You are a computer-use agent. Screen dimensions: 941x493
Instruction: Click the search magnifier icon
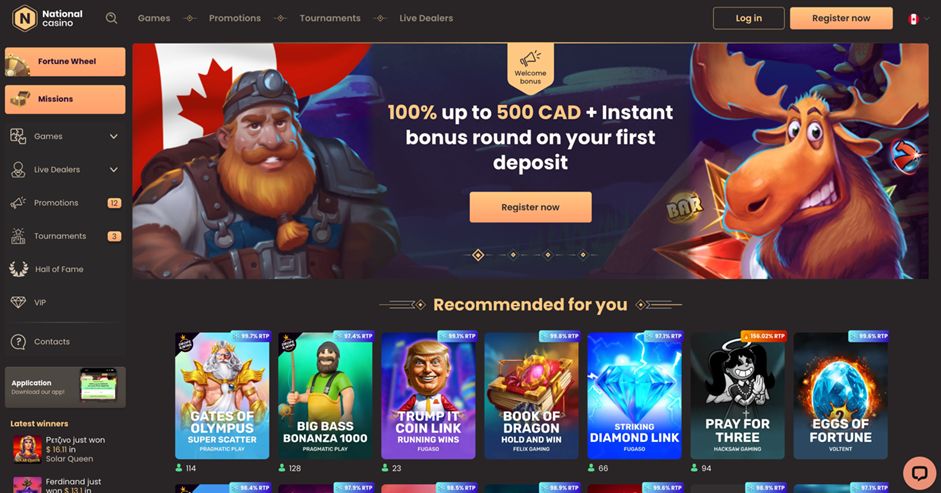coord(111,18)
